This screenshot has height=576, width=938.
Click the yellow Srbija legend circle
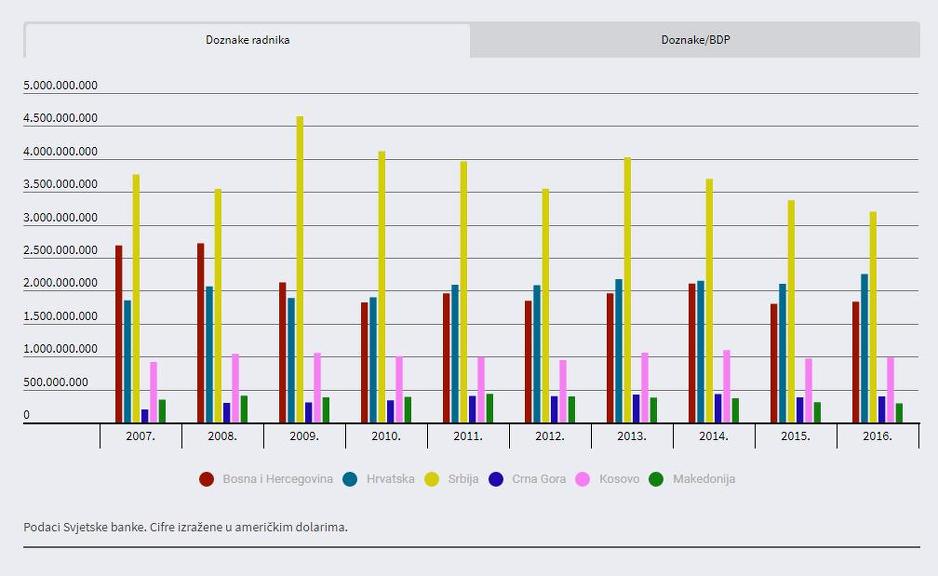[432, 479]
